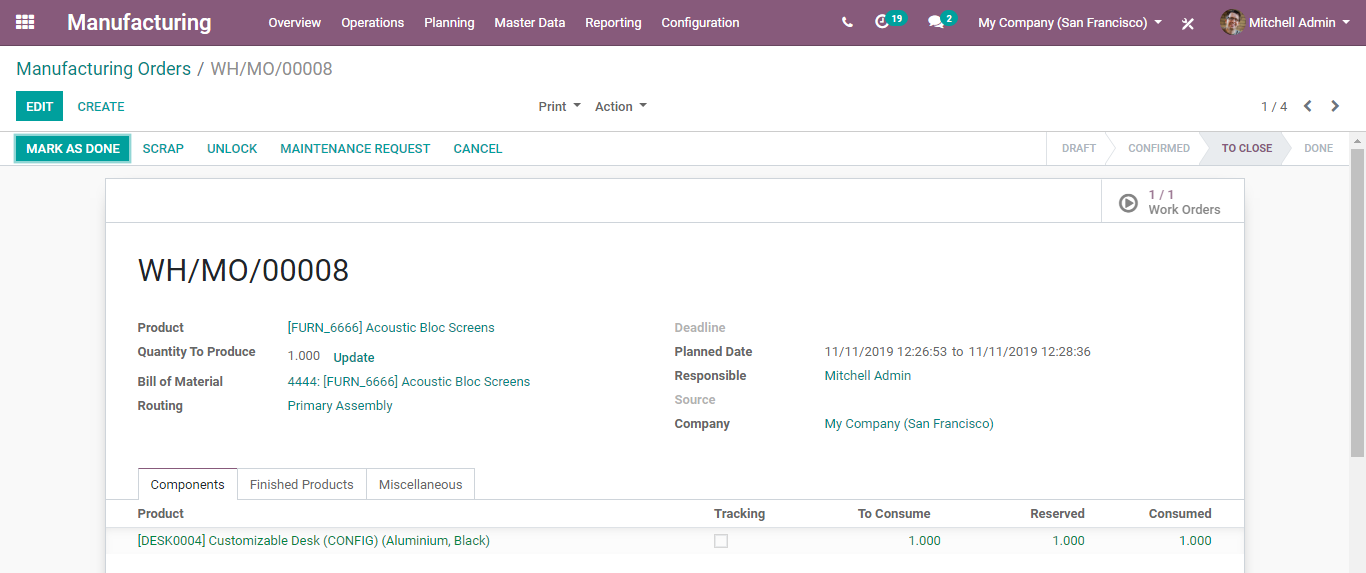Screen dimensions: 1366x573
Task: Go back to Manufacturing Orders breadcrumb
Action: pos(103,69)
